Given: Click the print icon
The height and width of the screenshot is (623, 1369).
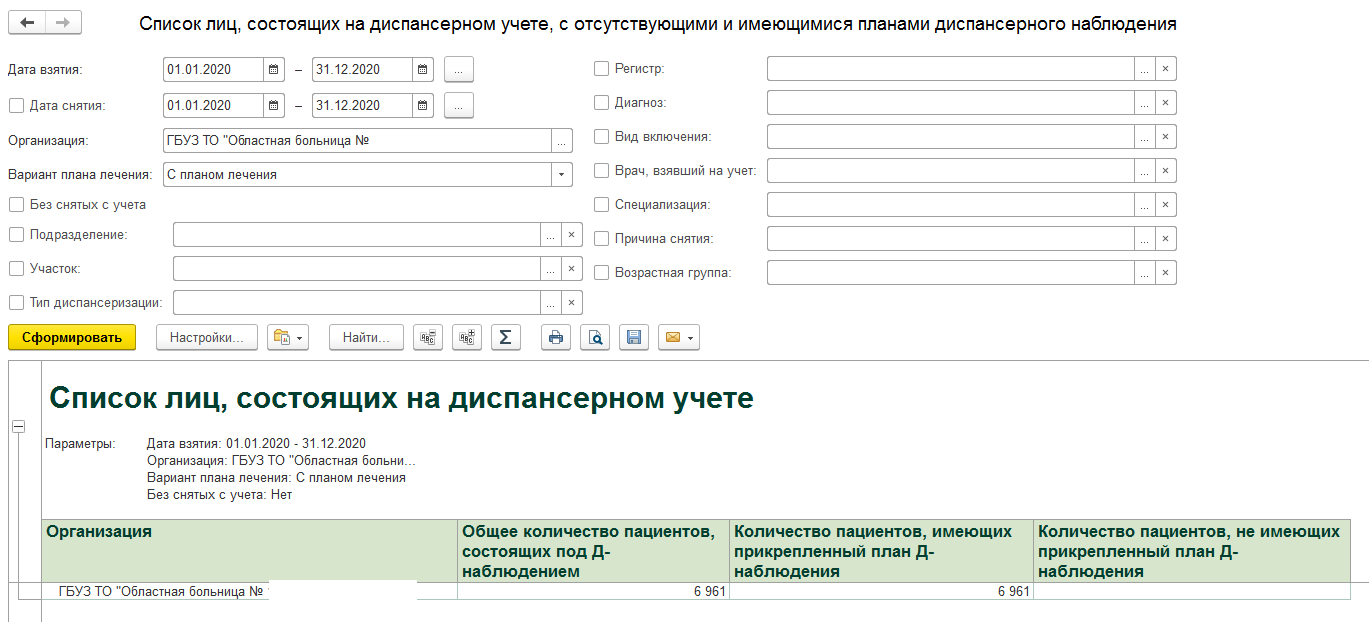Looking at the screenshot, I should 556,338.
